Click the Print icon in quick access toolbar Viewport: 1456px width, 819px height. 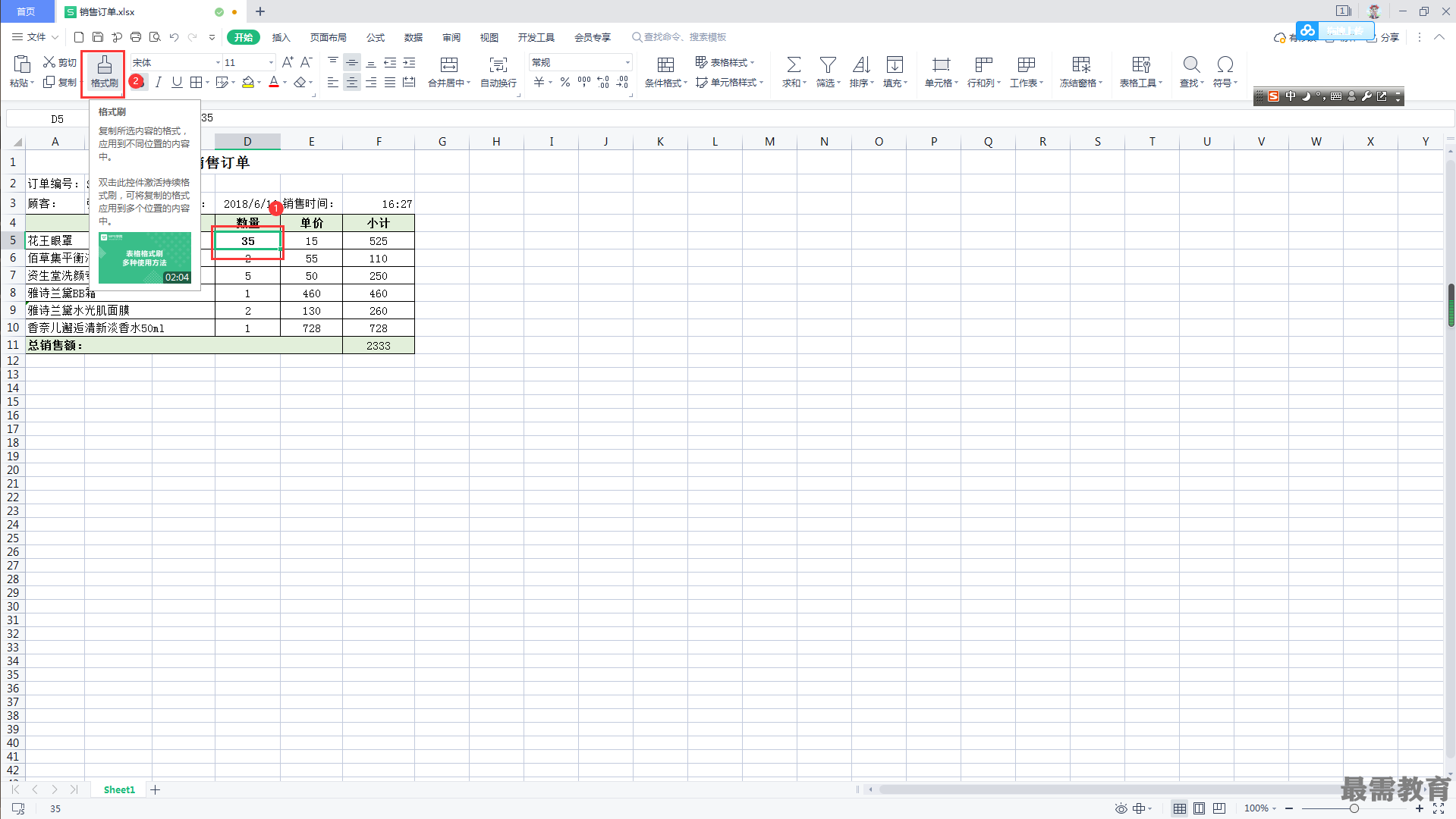(136, 37)
